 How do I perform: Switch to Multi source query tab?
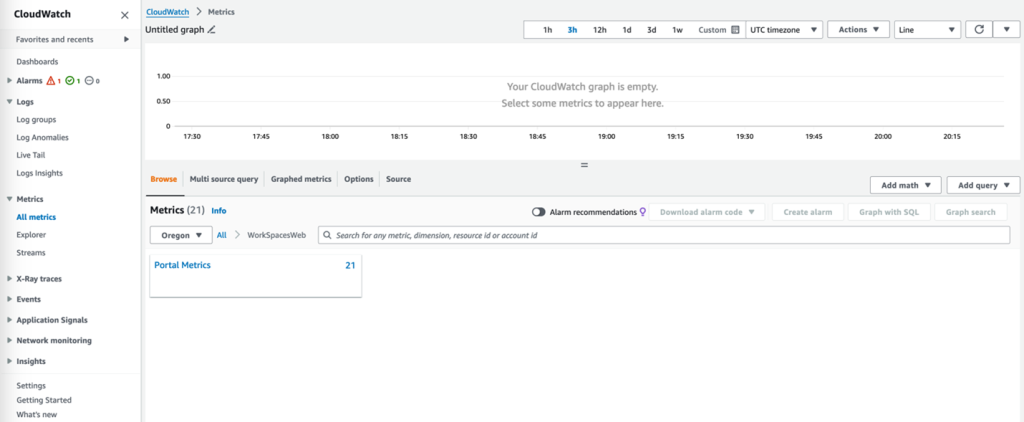[224, 179]
